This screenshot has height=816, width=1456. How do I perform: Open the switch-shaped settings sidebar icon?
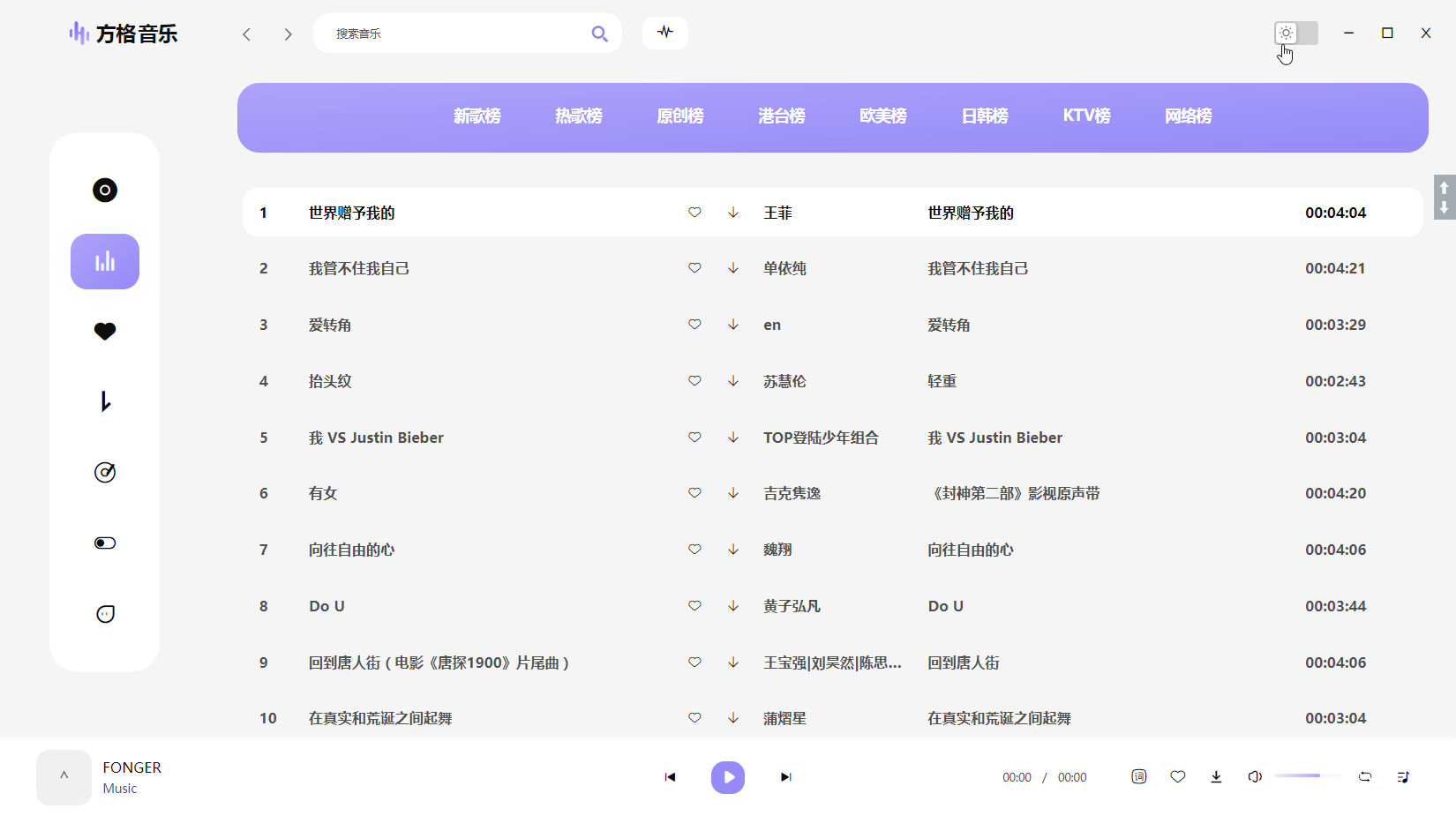105,543
